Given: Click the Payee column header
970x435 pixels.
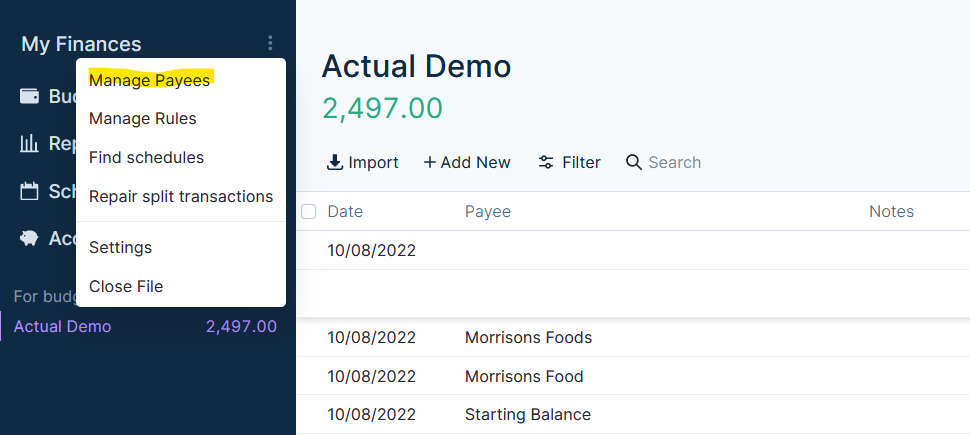Looking at the screenshot, I should click(488, 211).
